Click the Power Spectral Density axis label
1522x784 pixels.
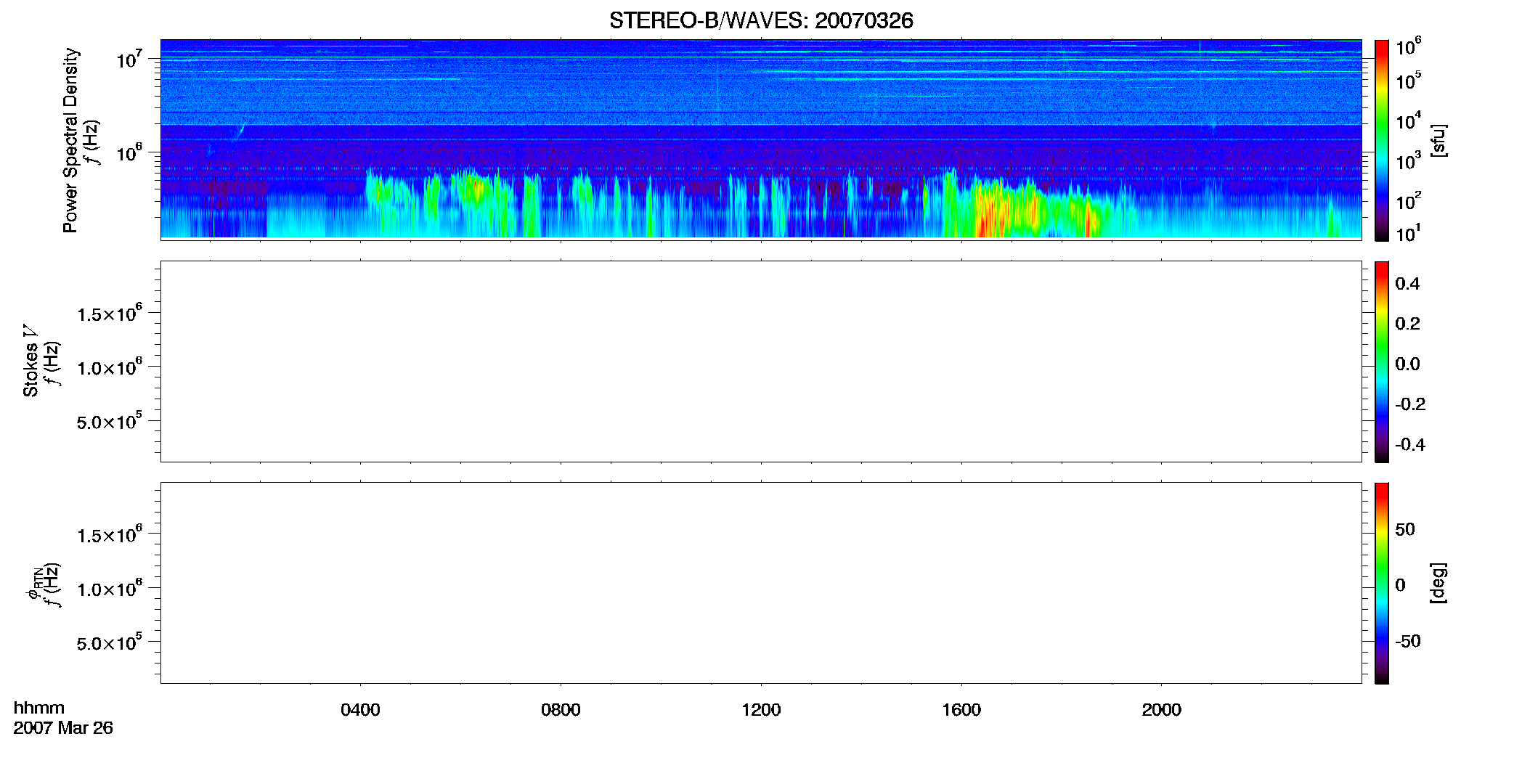[70, 140]
